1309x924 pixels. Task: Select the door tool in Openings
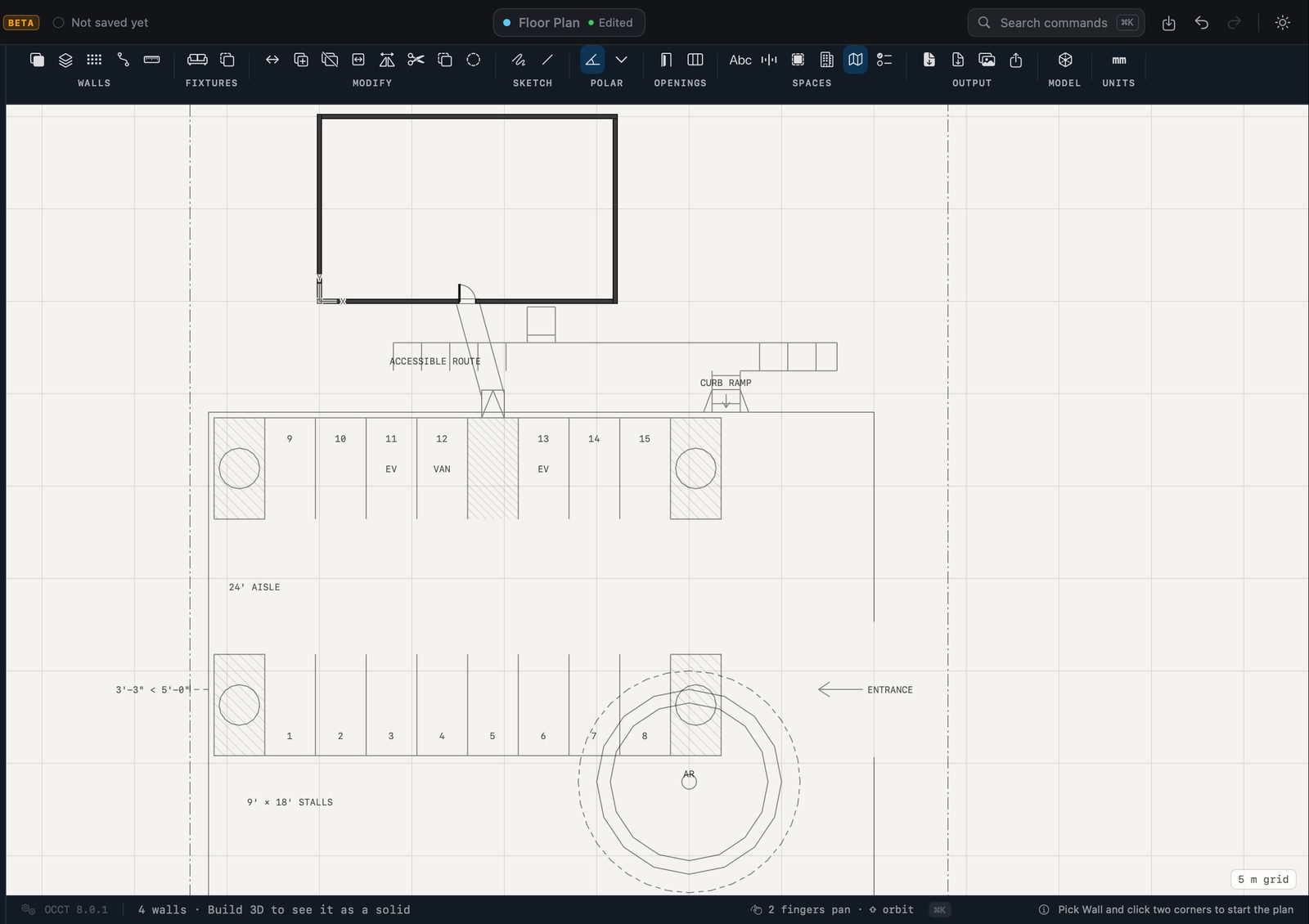[x=666, y=60]
